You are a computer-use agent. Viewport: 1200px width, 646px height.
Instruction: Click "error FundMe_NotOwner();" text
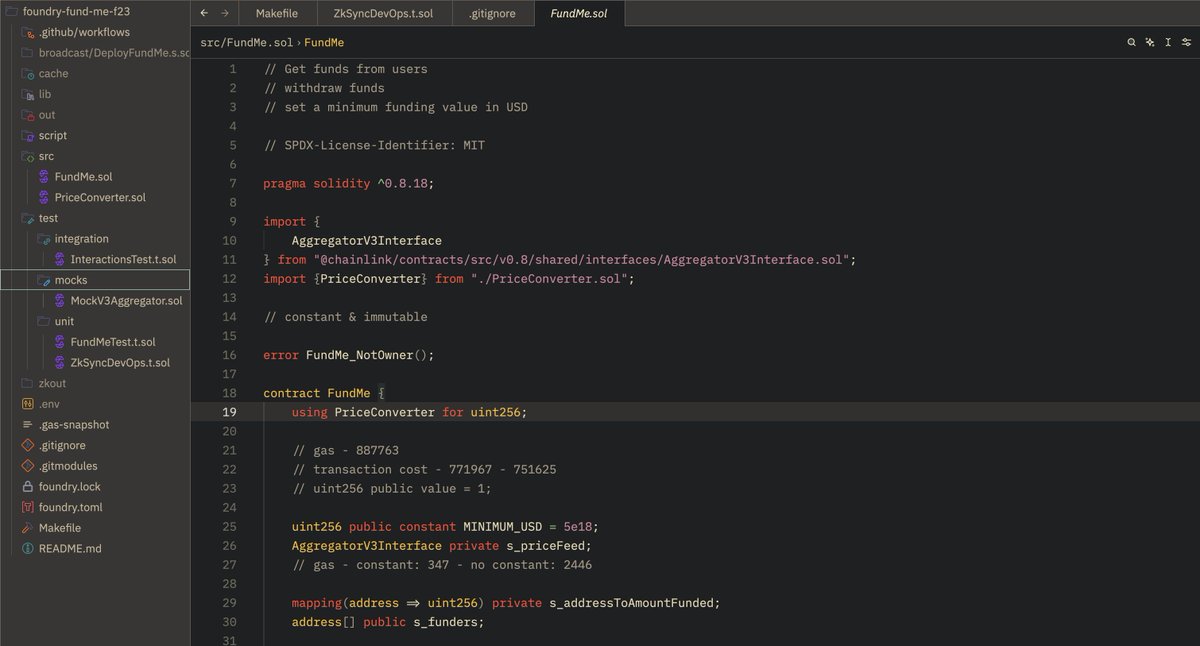349,355
